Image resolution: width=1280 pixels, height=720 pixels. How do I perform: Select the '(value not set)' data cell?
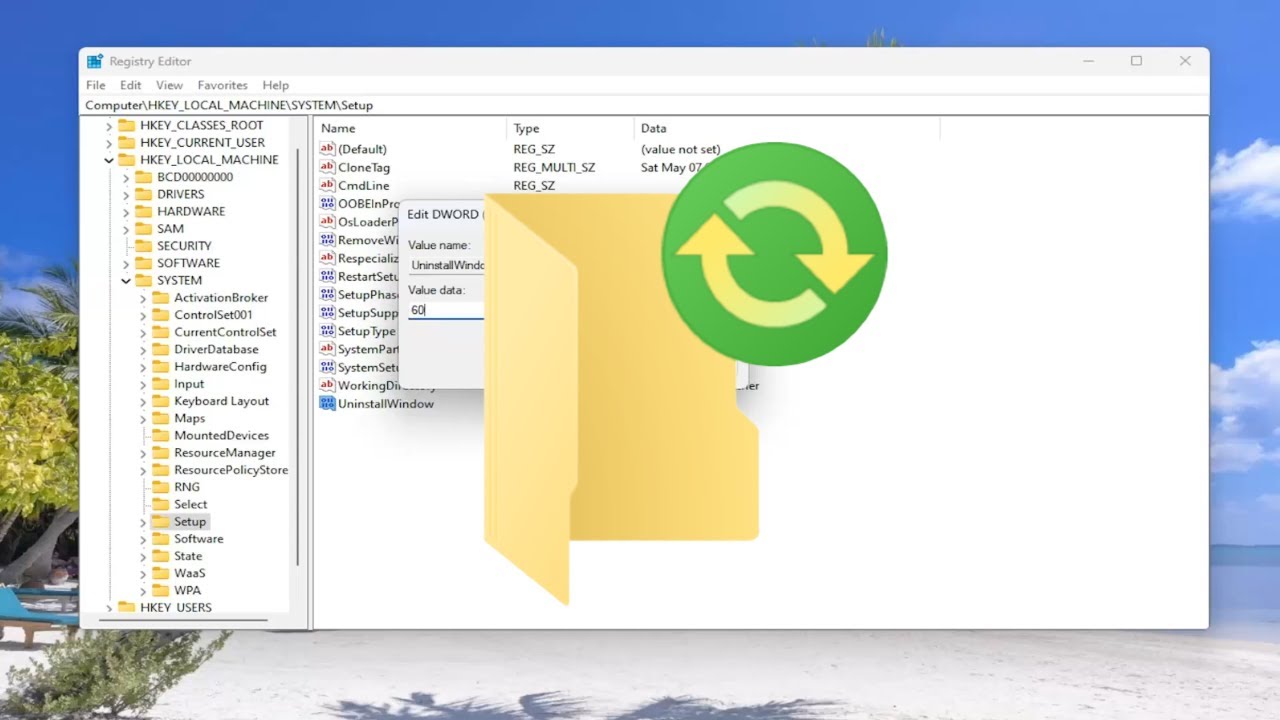pos(680,149)
